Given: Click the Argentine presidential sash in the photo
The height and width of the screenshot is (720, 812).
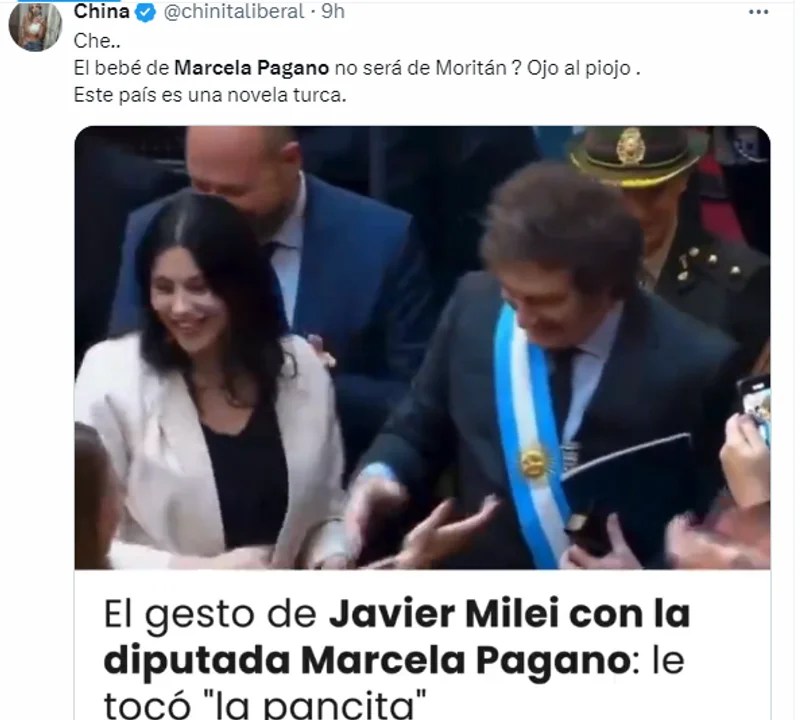Looking at the screenshot, I should 533,435.
